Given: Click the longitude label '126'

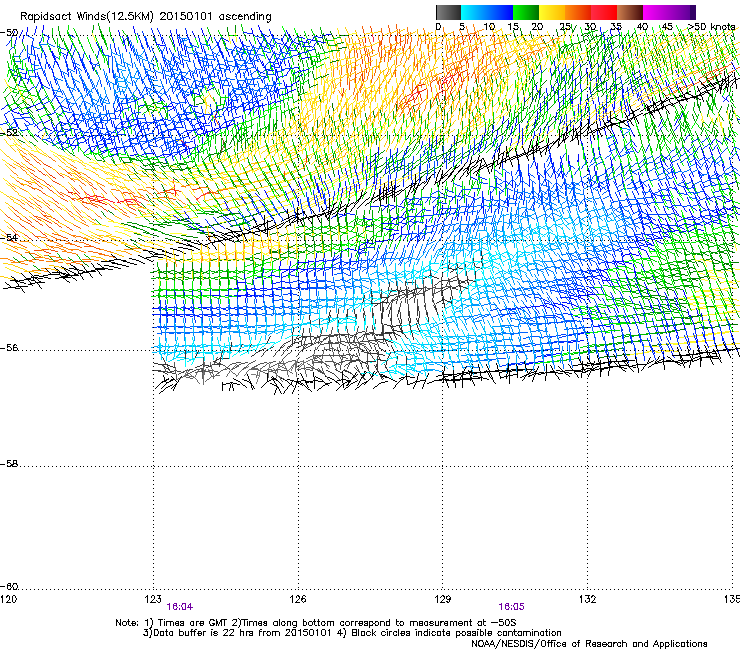Looking at the screenshot, I should [x=298, y=599].
